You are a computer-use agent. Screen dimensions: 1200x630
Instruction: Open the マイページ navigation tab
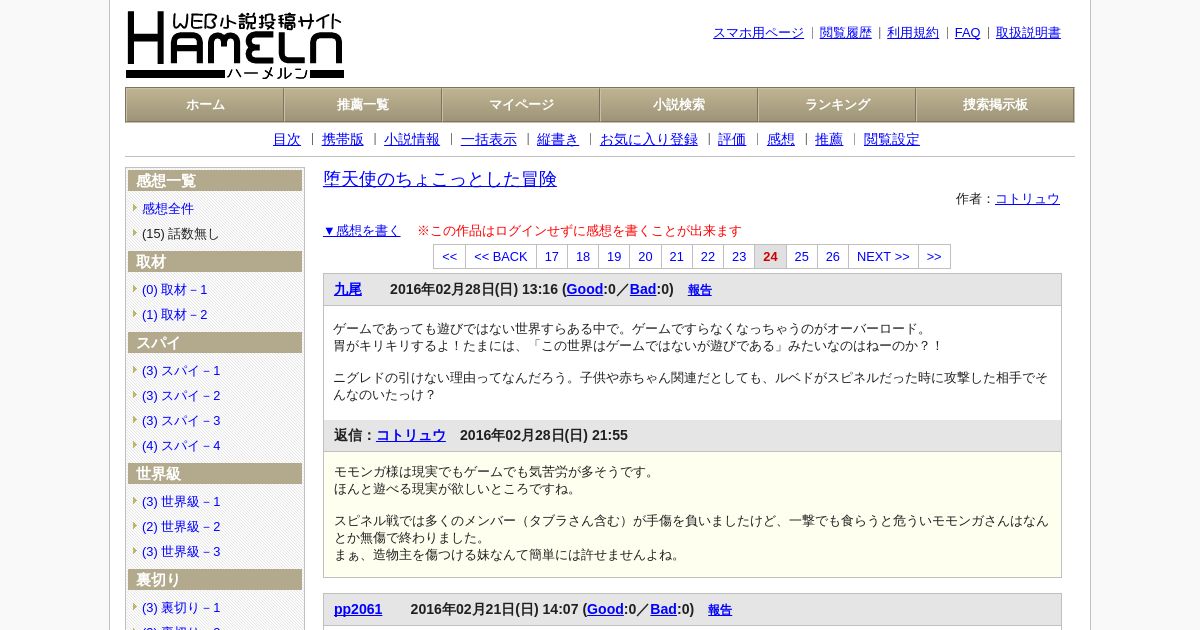pyautogui.click(x=521, y=105)
